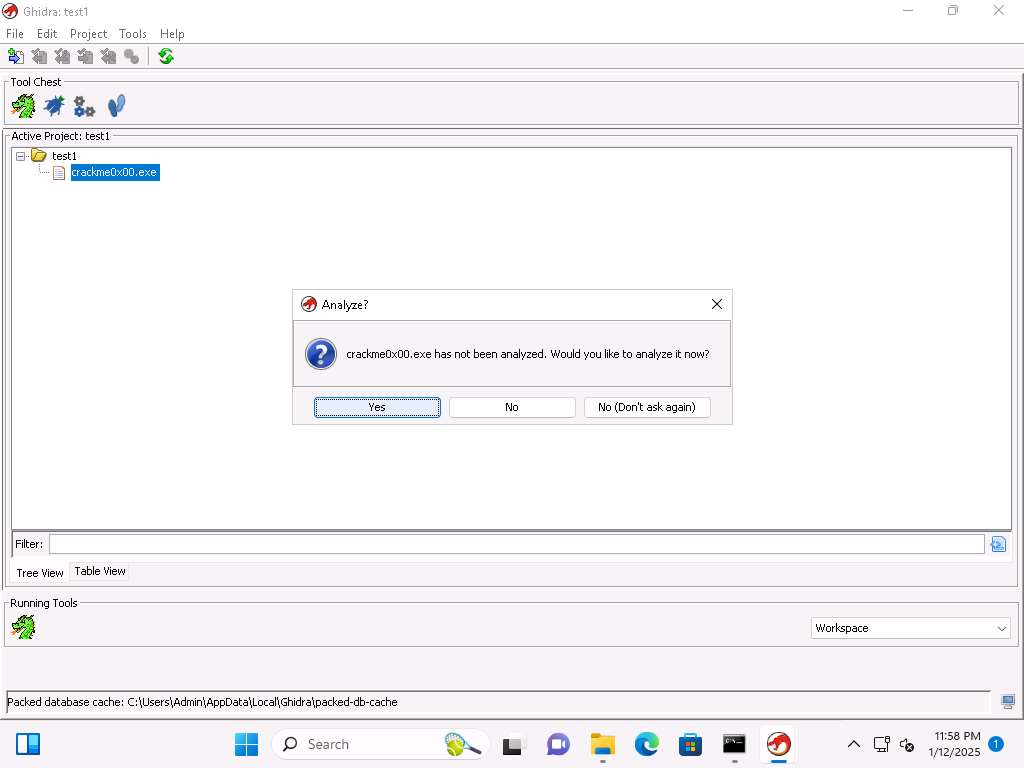
Task: Open the Debugger bug tool
Action: click(x=54, y=105)
